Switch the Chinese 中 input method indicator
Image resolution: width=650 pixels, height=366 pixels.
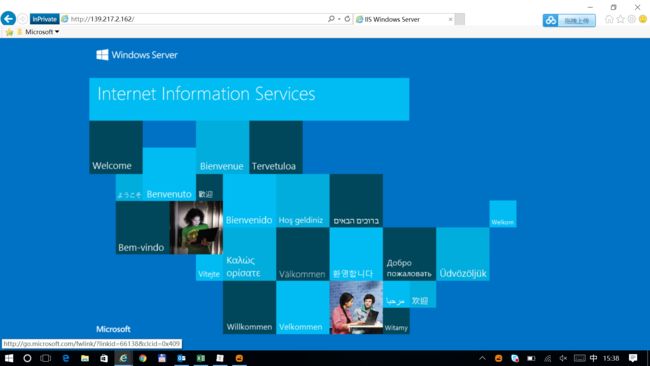pos(594,358)
